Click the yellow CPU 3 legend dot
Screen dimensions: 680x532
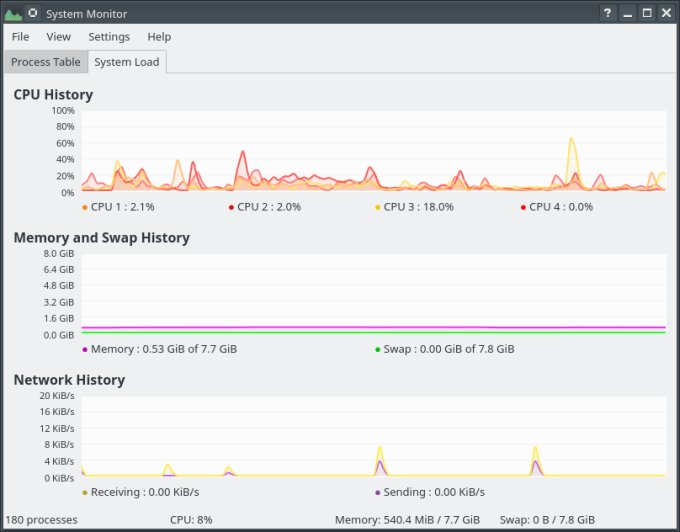coord(378,207)
